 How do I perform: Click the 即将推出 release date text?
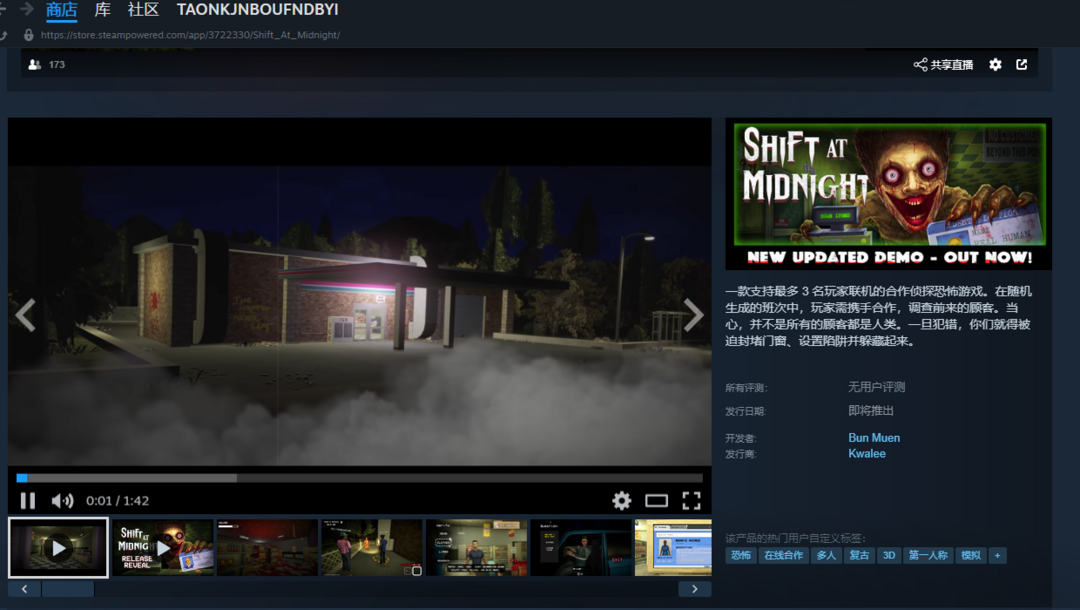(x=871, y=410)
